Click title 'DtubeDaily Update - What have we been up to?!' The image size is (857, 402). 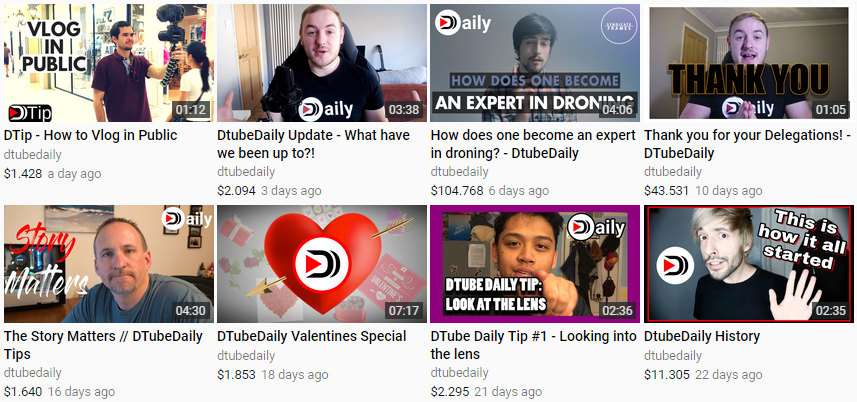(313, 144)
